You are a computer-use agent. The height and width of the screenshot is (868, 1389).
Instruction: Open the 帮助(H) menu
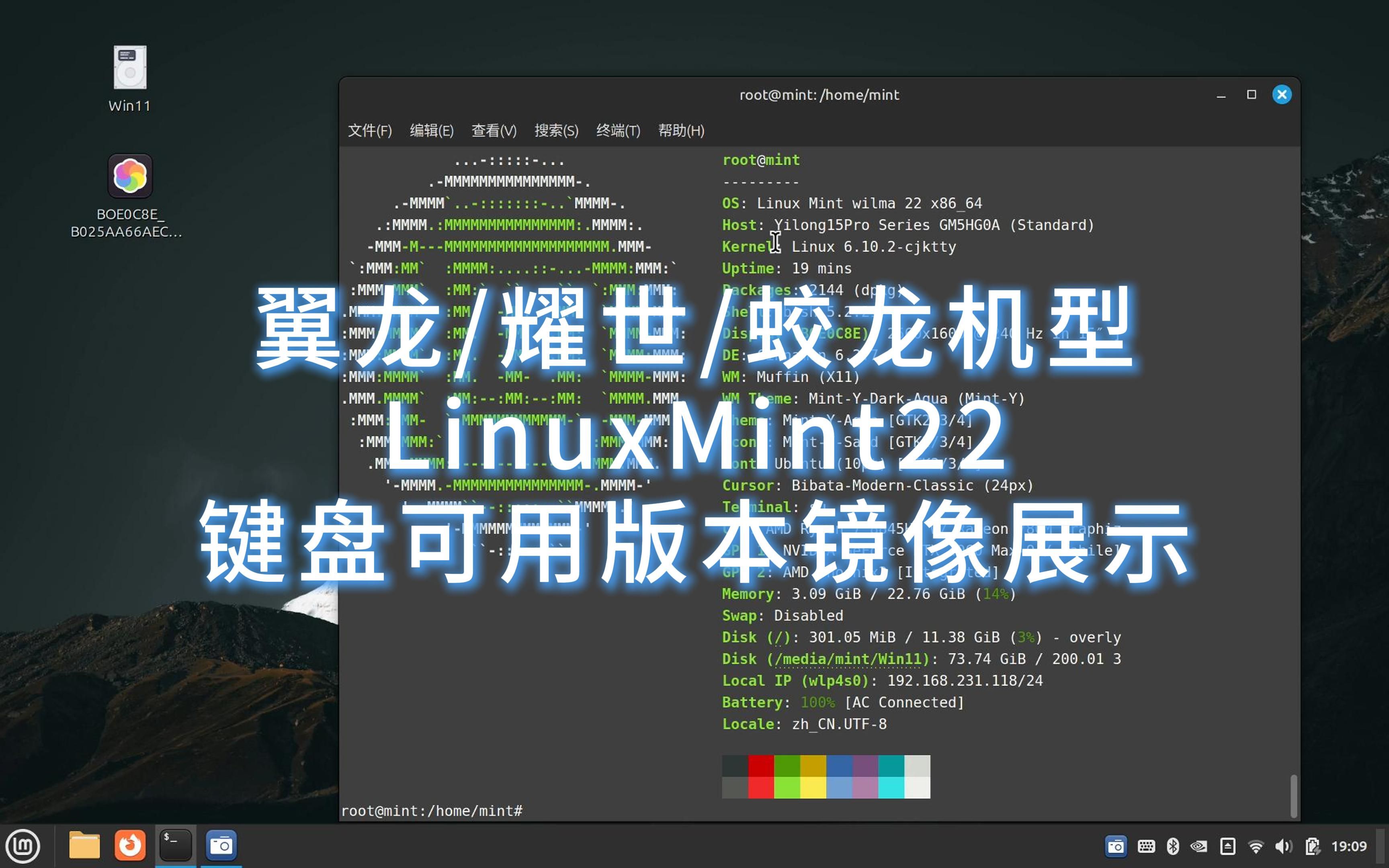[681, 130]
